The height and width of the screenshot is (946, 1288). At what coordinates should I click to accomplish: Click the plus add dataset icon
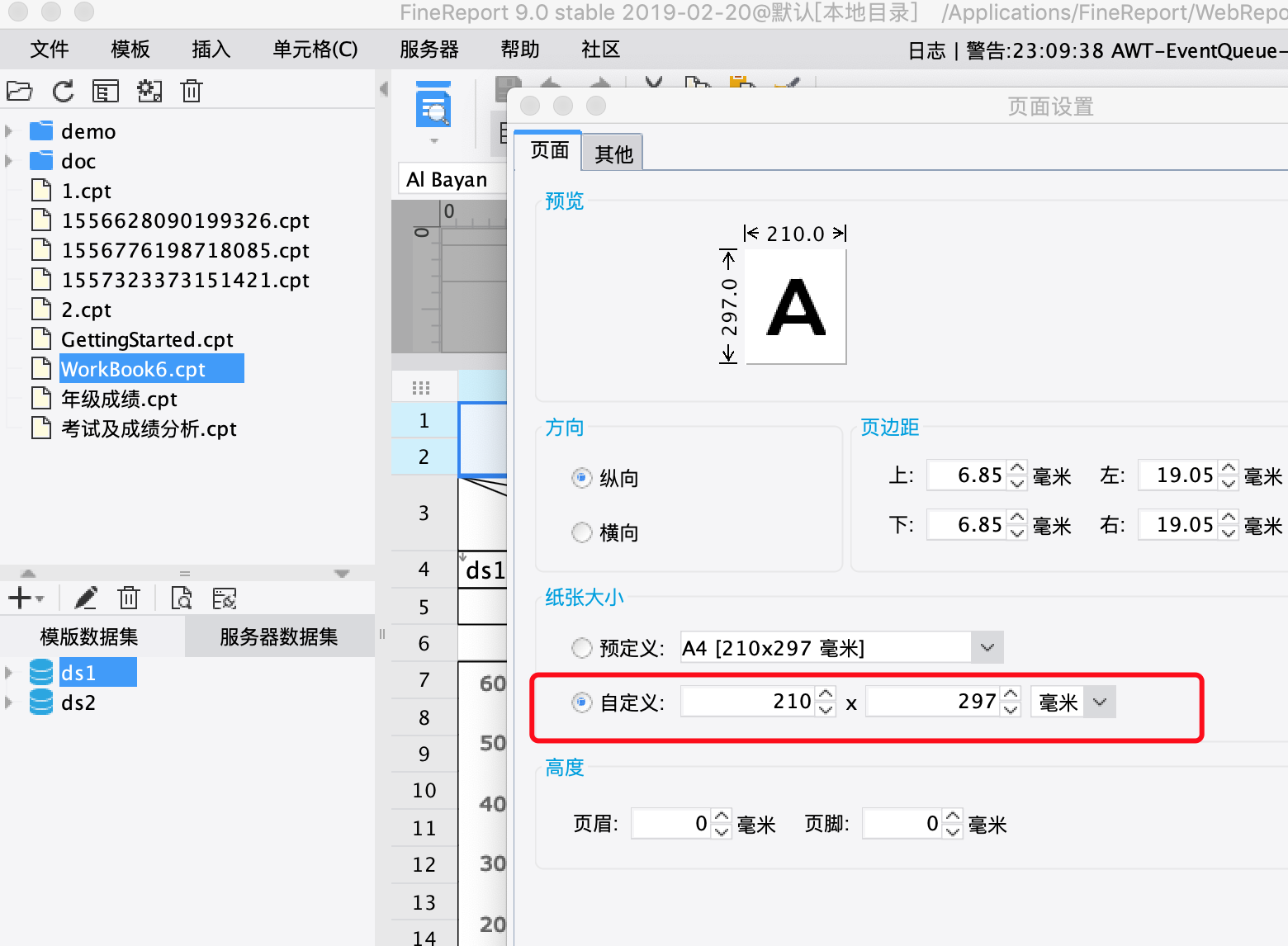[19, 597]
